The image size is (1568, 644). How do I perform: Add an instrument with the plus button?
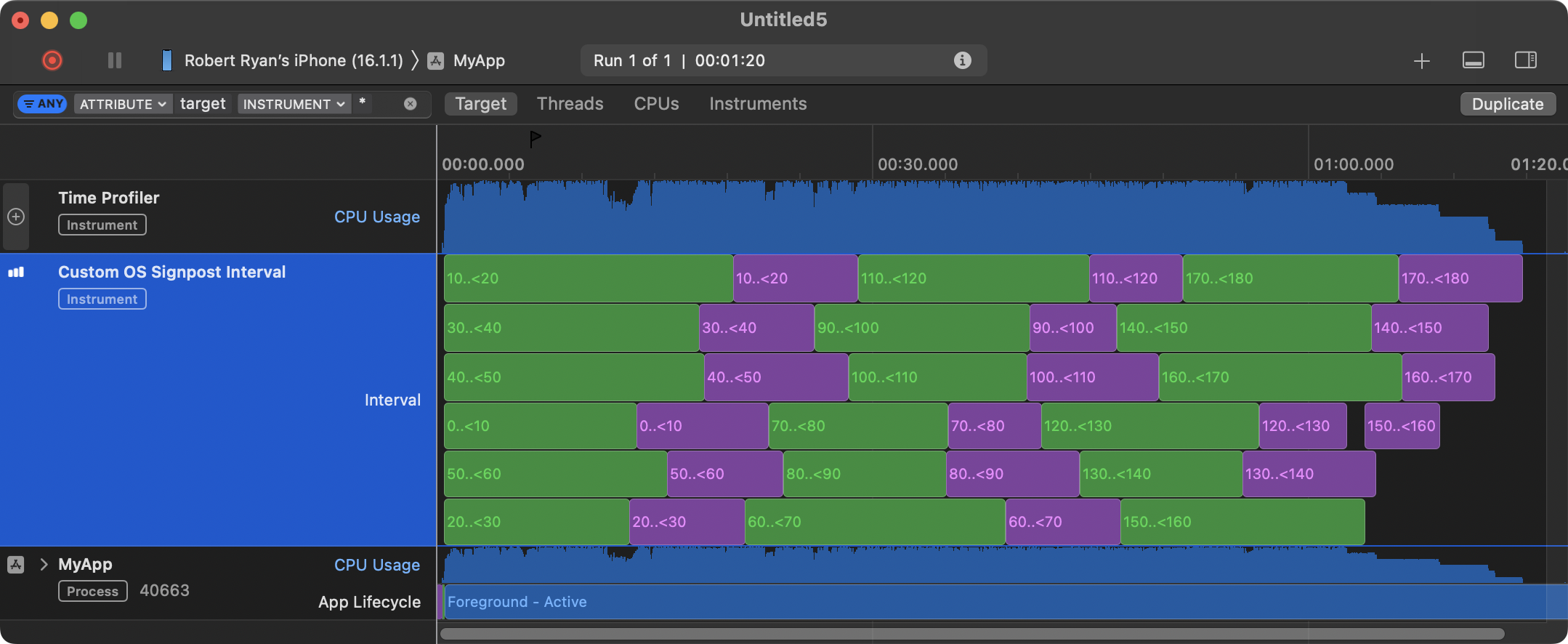[x=1422, y=61]
